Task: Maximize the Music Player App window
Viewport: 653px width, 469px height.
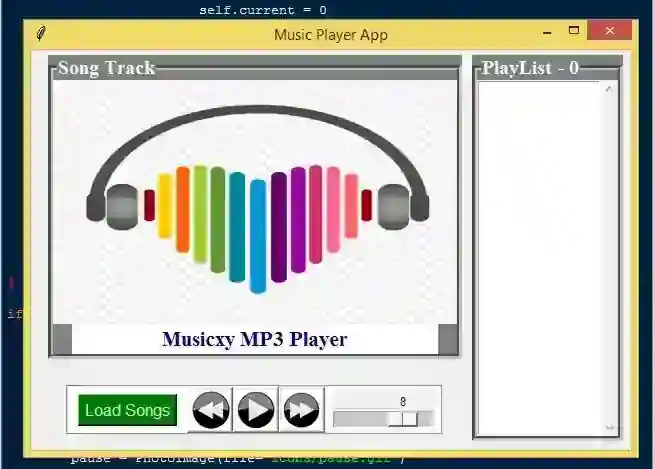Action: [x=574, y=30]
